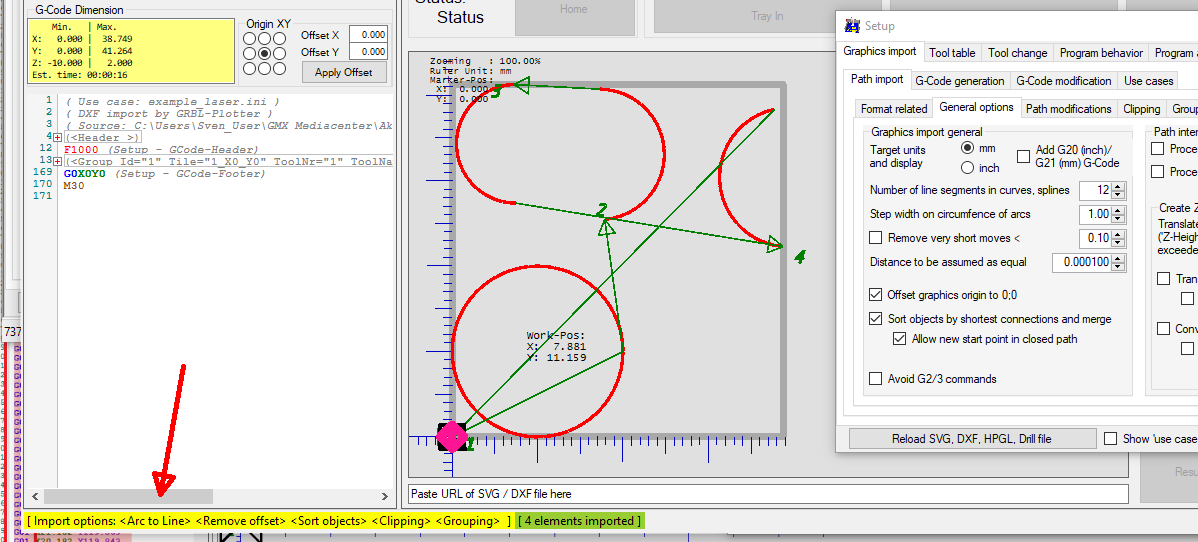Viewport: 1198px width, 542px height.
Task: Click the right arrow of code scrollbar
Action: tap(386, 496)
